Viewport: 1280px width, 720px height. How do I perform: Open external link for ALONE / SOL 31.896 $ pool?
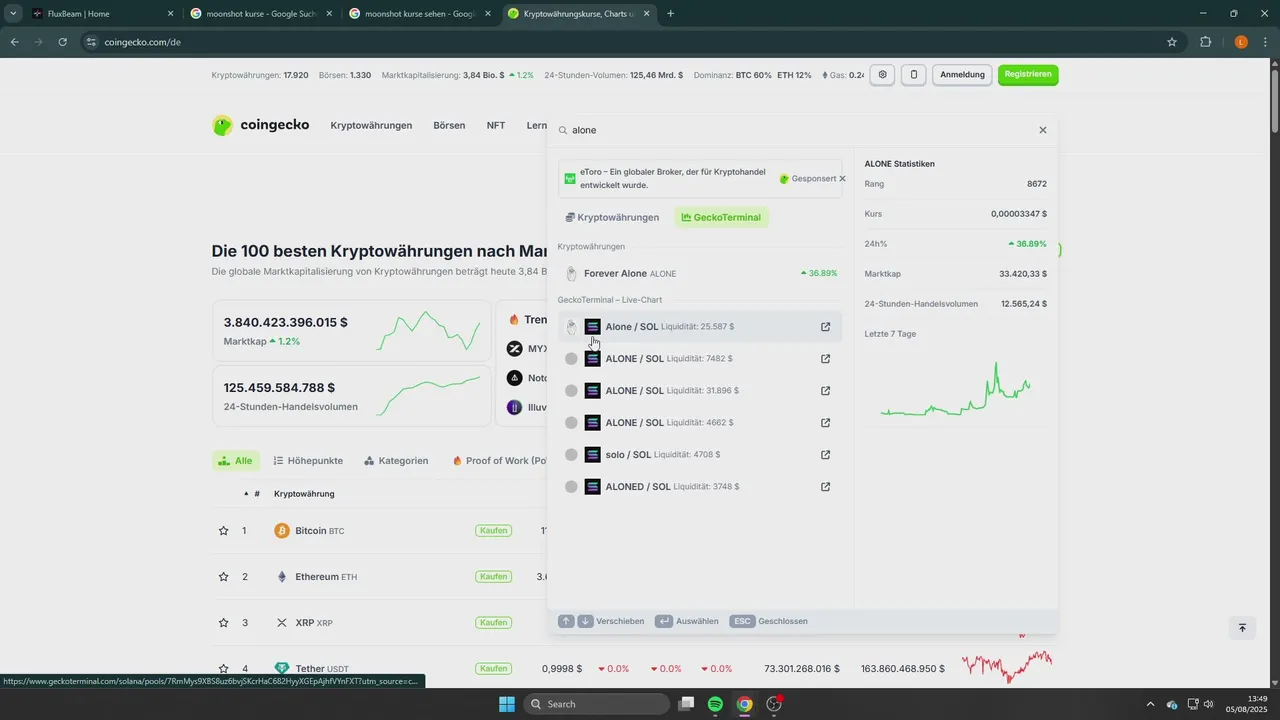tap(826, 391)
